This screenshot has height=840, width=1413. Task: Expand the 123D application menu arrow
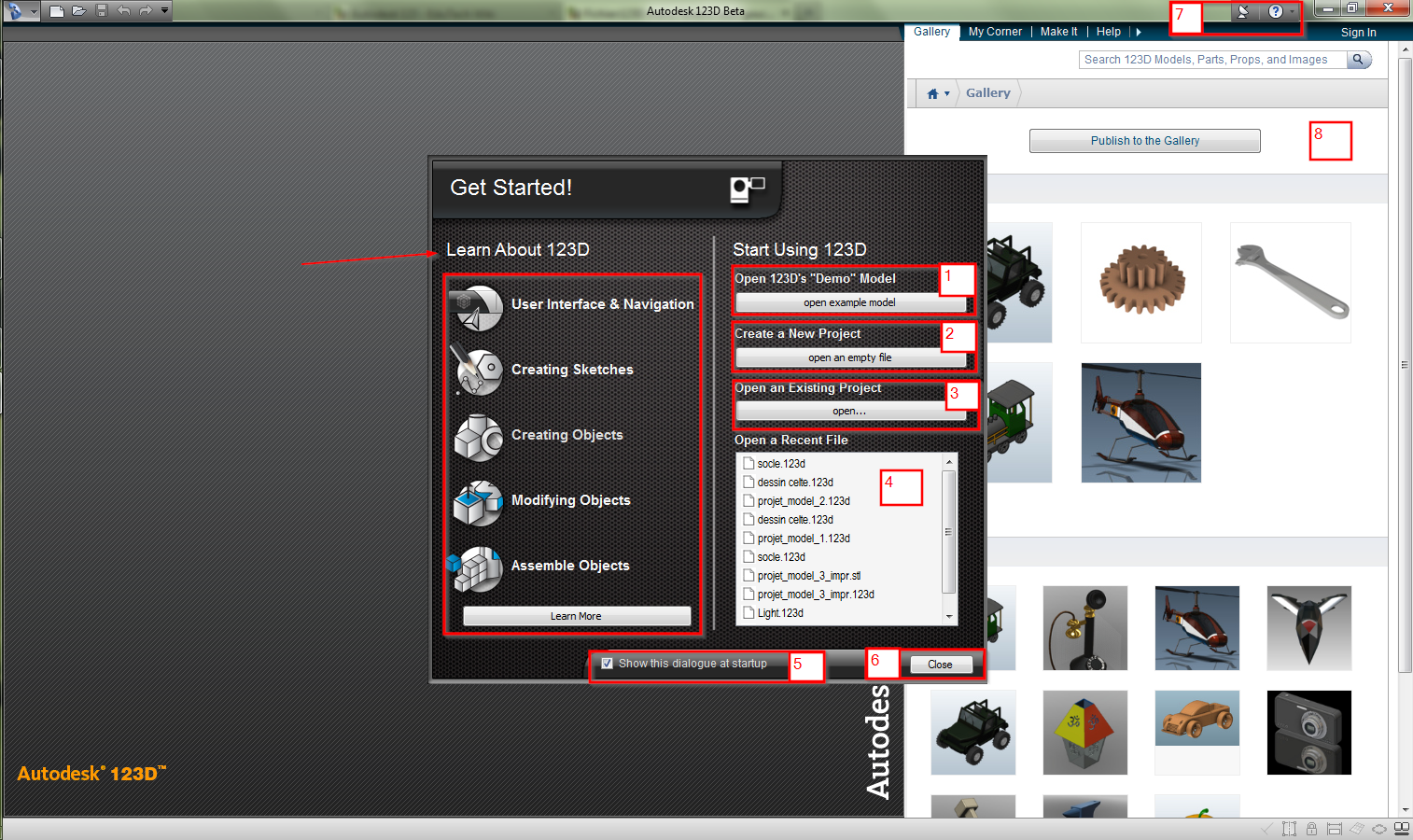(x=34, y=12)
